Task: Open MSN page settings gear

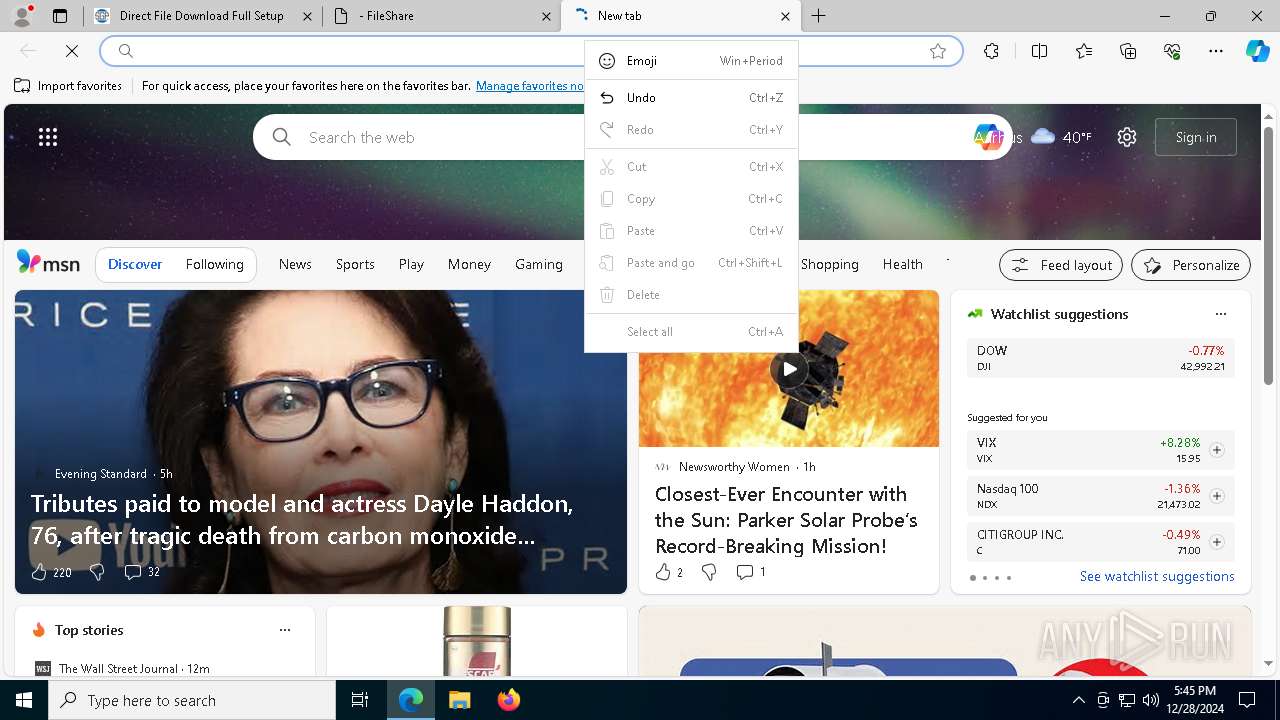Action: tap(1127, 137)
